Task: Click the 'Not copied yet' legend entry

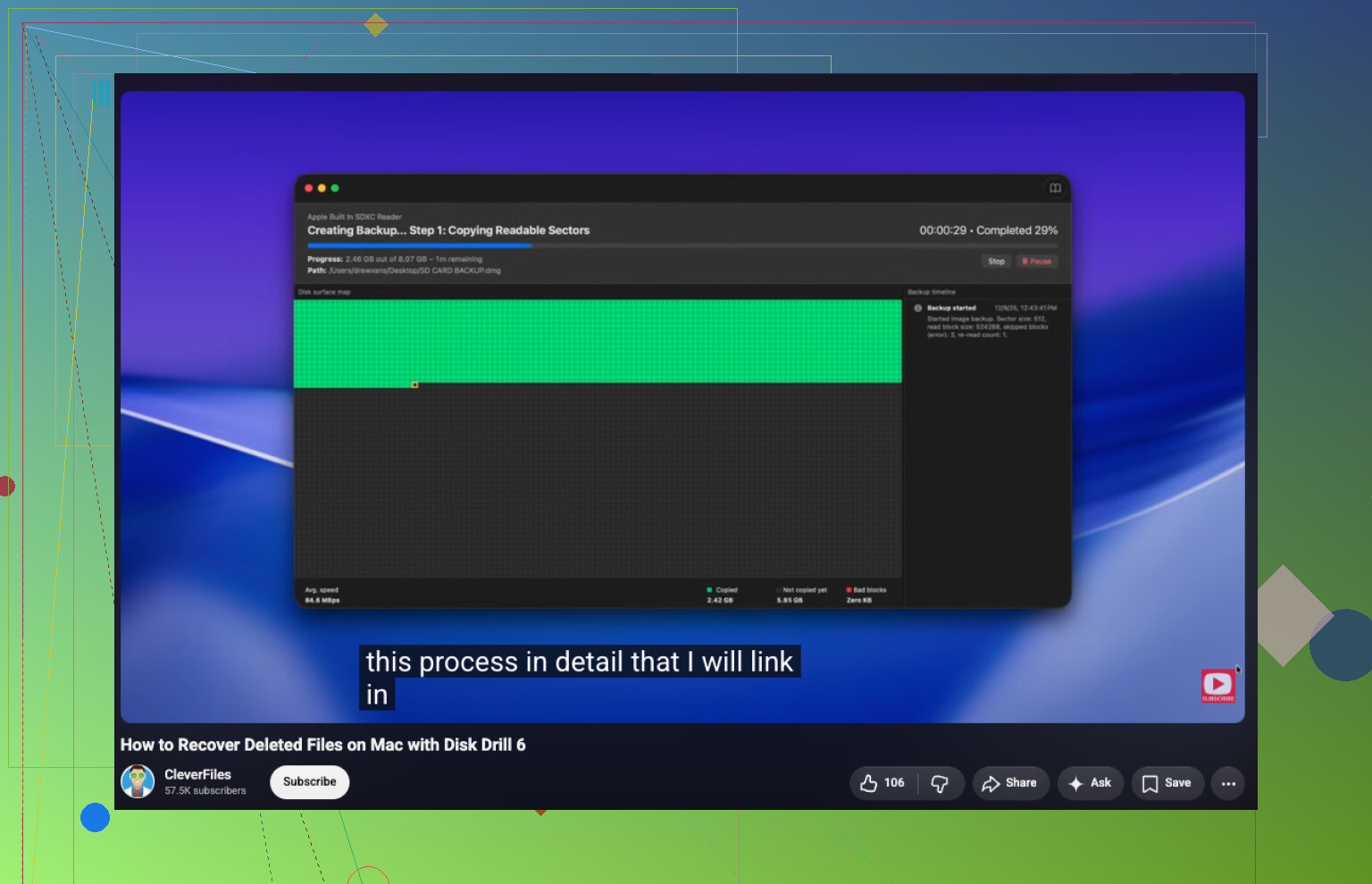Action: (x=801, y=595)
